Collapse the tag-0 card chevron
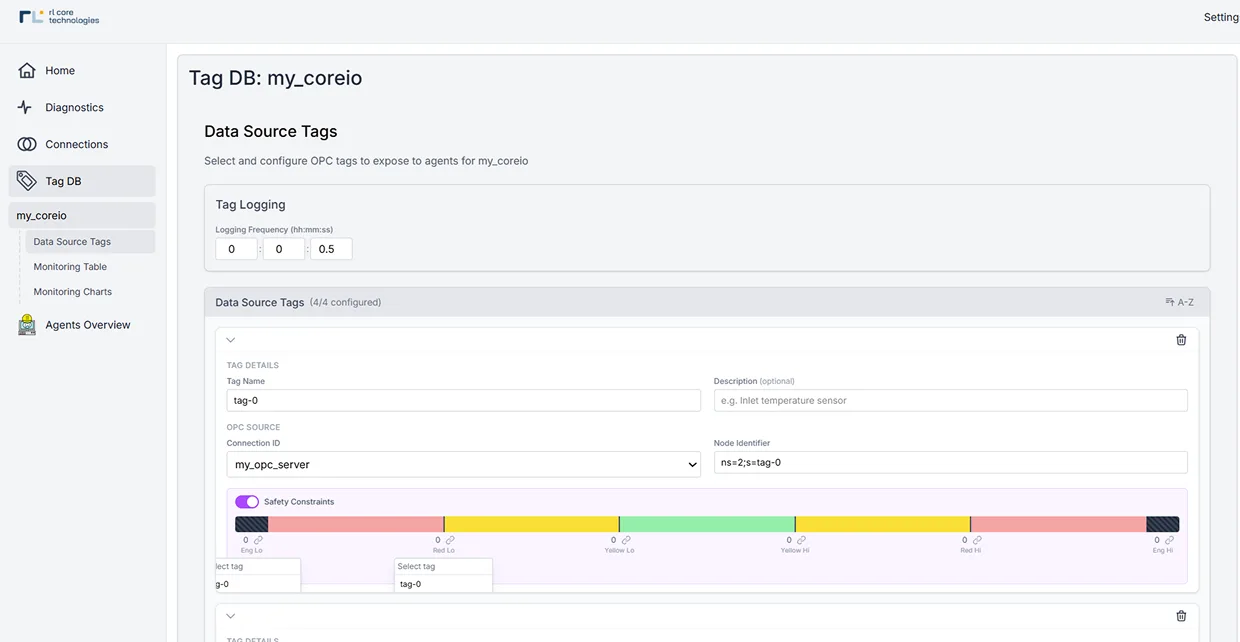Image resolution: width=1240 pixels, height=642 pixels. tap(231, 340)
